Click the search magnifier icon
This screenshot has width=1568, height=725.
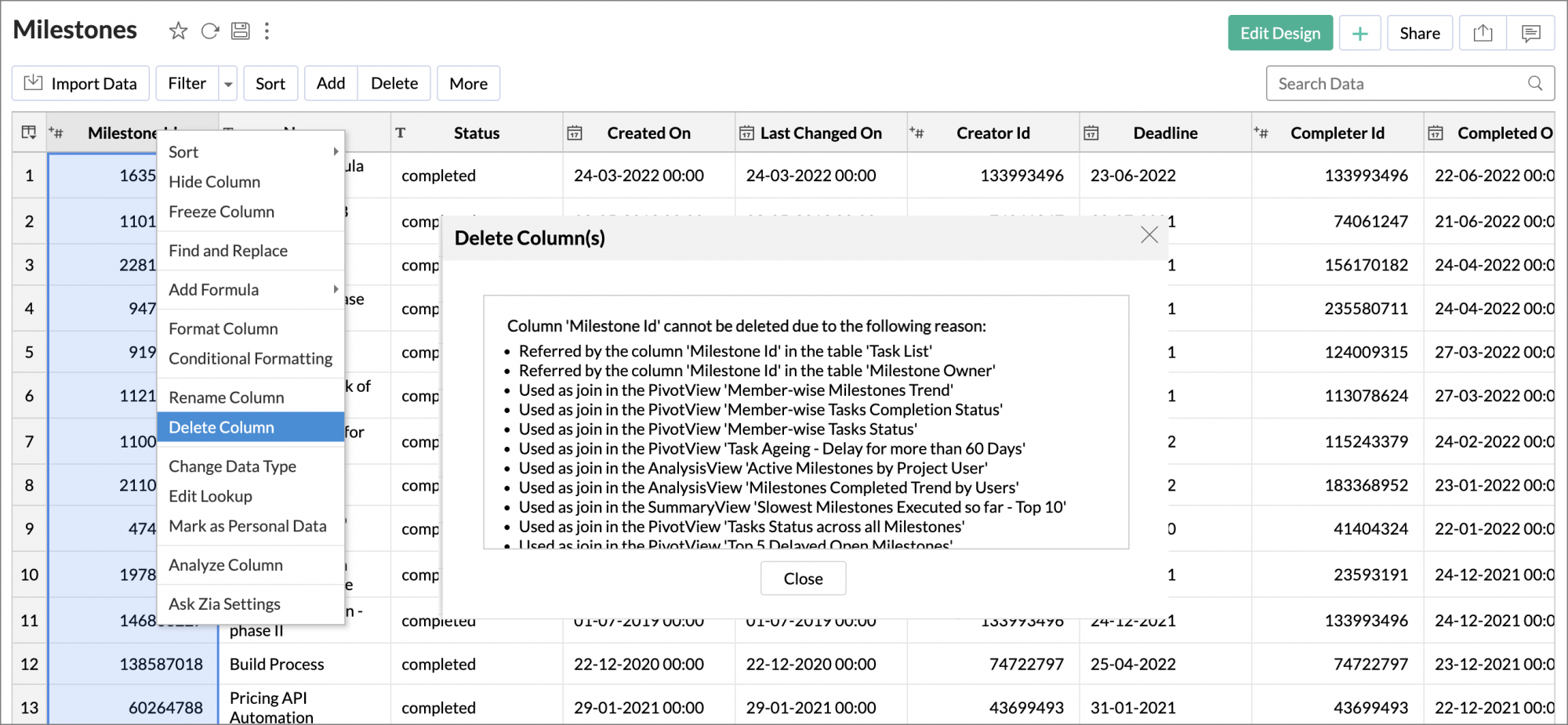pos(1536,83)
